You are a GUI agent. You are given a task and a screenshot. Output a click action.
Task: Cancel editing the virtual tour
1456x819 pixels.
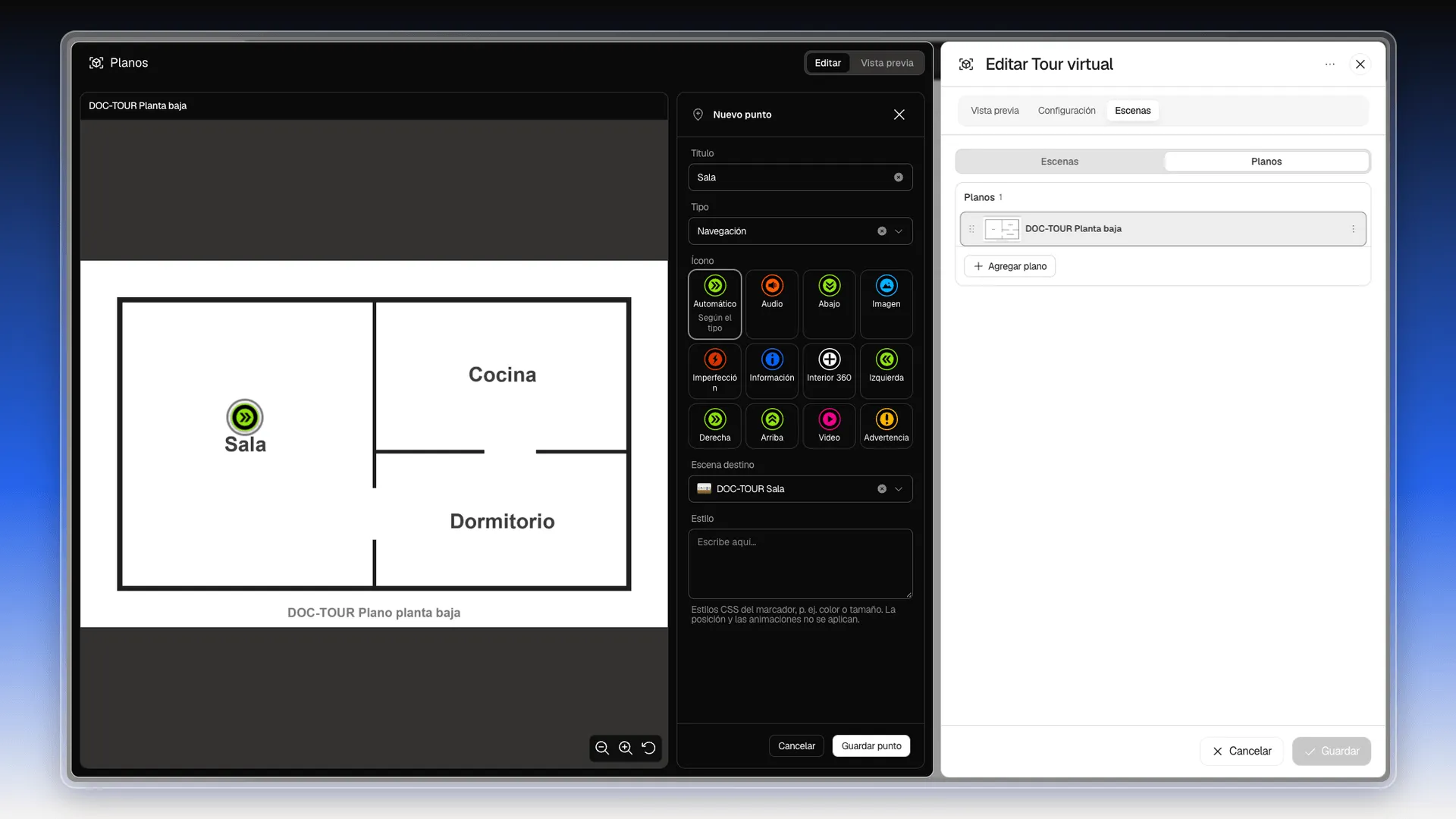(x=1241, y=752)
